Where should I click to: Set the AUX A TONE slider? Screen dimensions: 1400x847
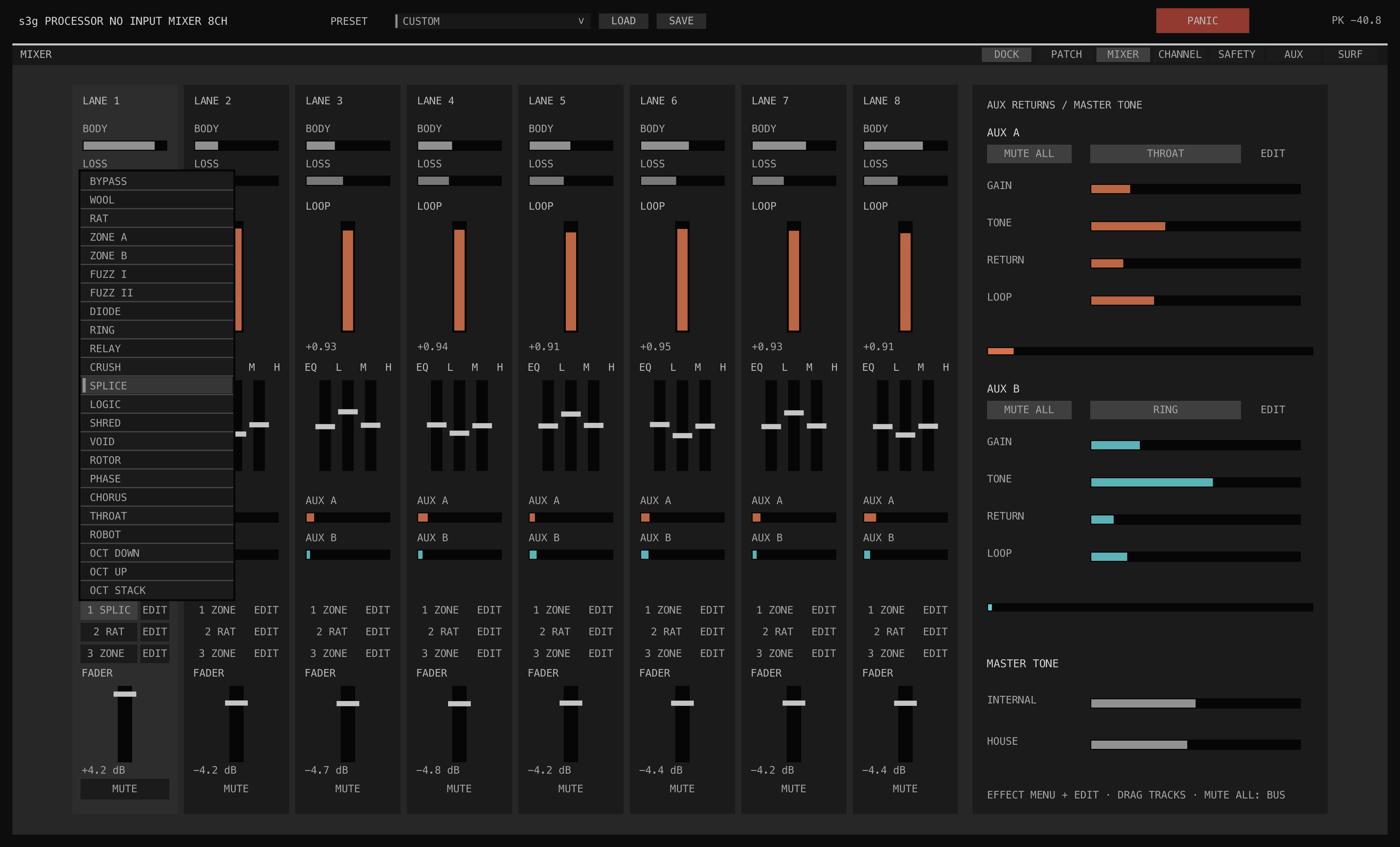pyautogui.click(x=1196, y=226)
